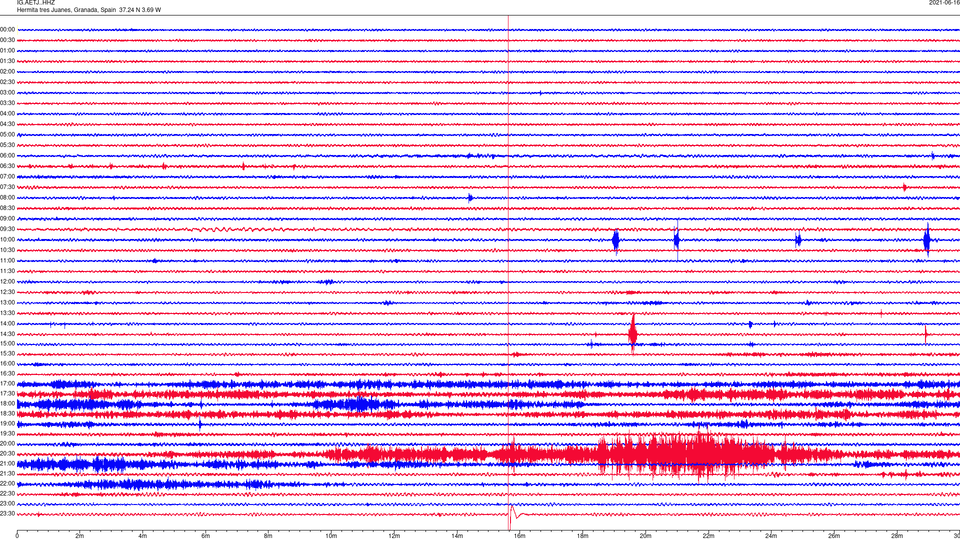Click the 09:00 time row label

click(x=7, y=219)
